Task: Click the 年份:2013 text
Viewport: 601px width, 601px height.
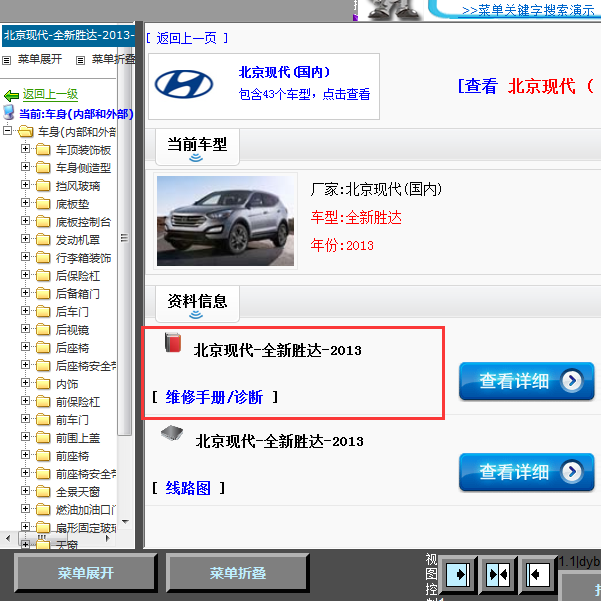Action: click(x=342, y=245)
